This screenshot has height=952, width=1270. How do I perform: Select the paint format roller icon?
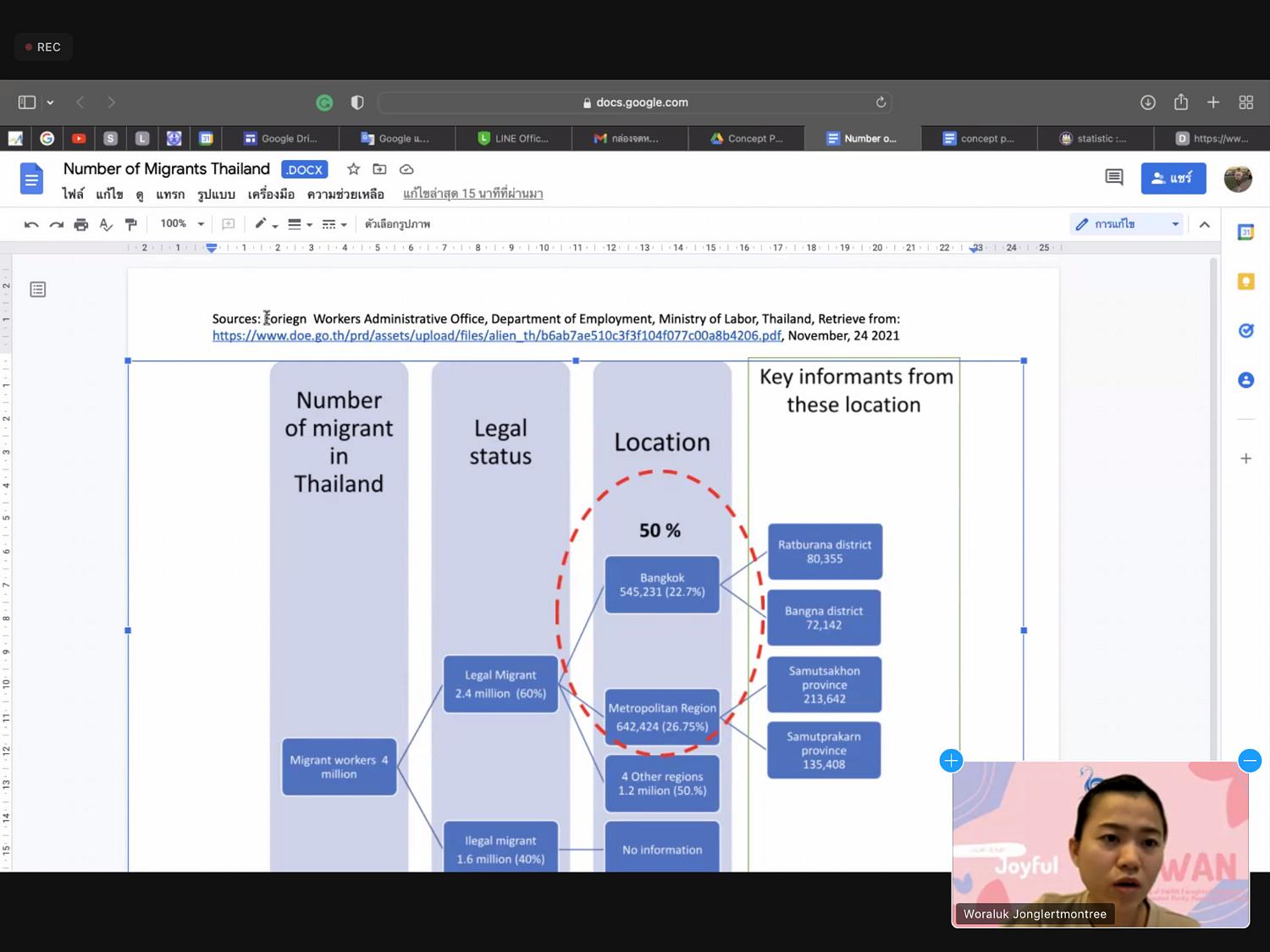point(131,224)
